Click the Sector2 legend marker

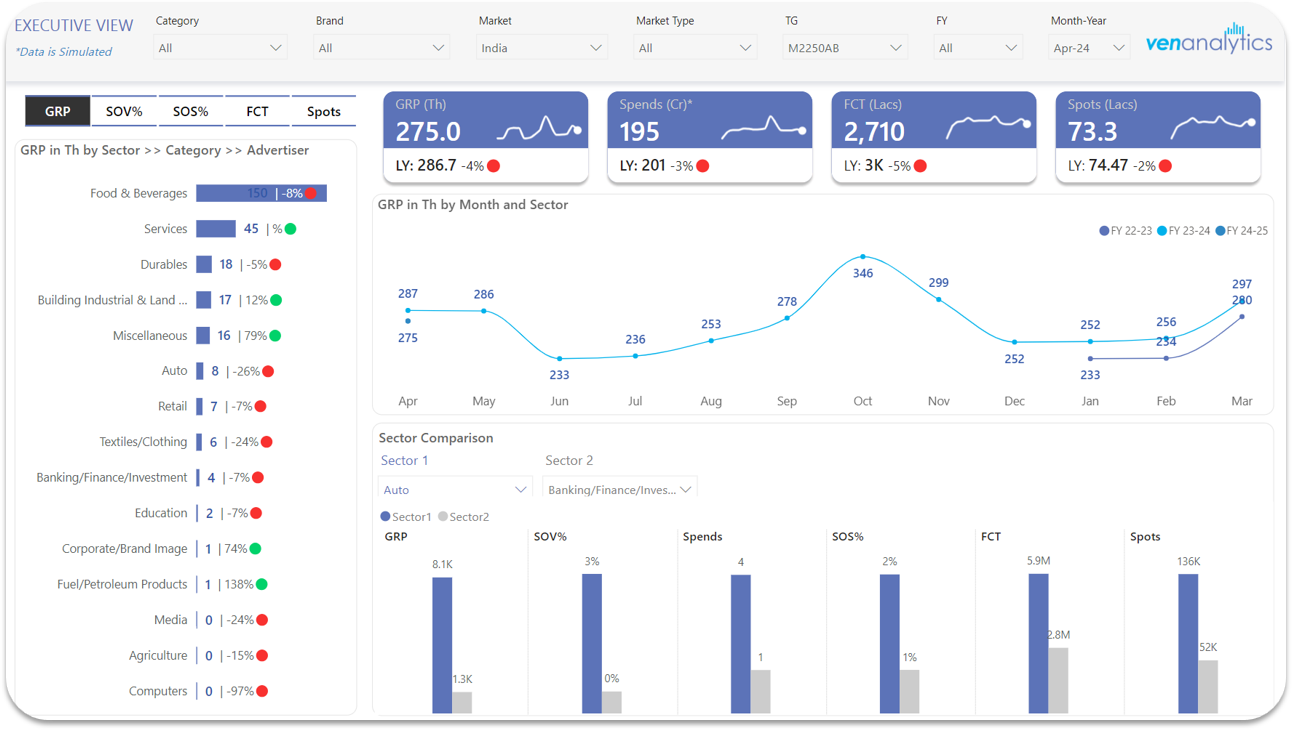tap(443, 517)
